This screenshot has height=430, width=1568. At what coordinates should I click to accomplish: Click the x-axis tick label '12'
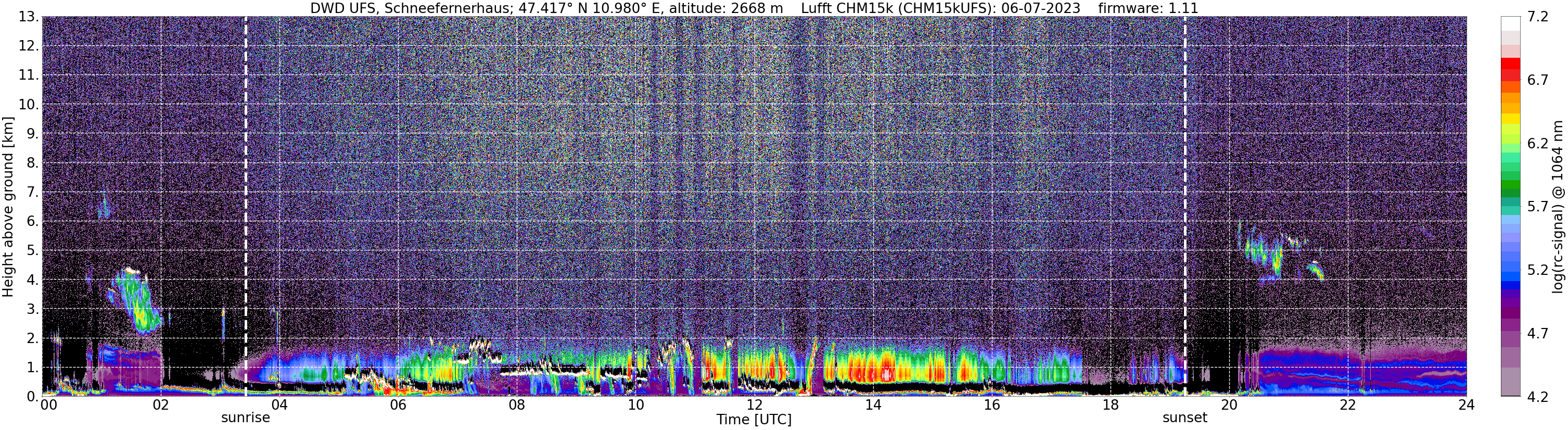coord(754,405)
